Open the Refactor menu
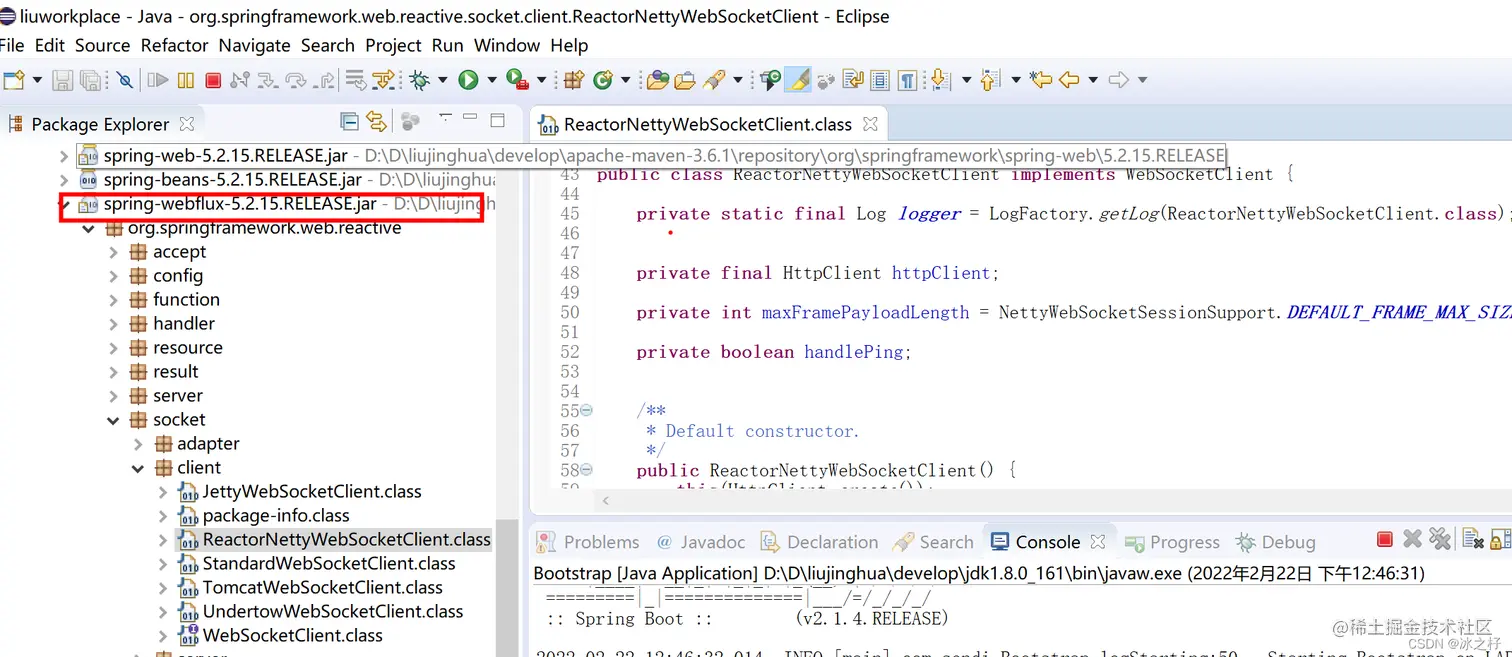The height and width of the screenshot is (657, 1512). click(175, 45)
